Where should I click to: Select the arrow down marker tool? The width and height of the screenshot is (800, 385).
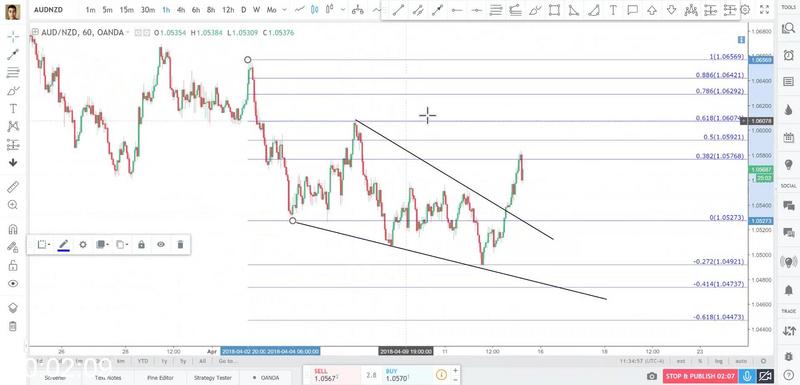671,10
